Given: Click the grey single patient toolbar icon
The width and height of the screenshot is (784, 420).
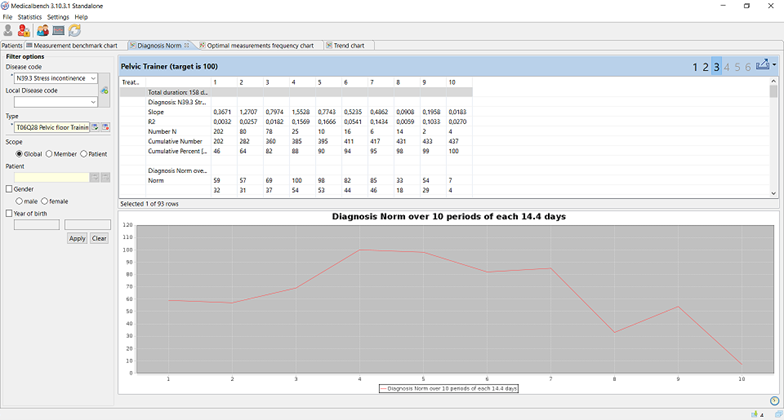Looking at the screenshot, I should tap(8, 30).
